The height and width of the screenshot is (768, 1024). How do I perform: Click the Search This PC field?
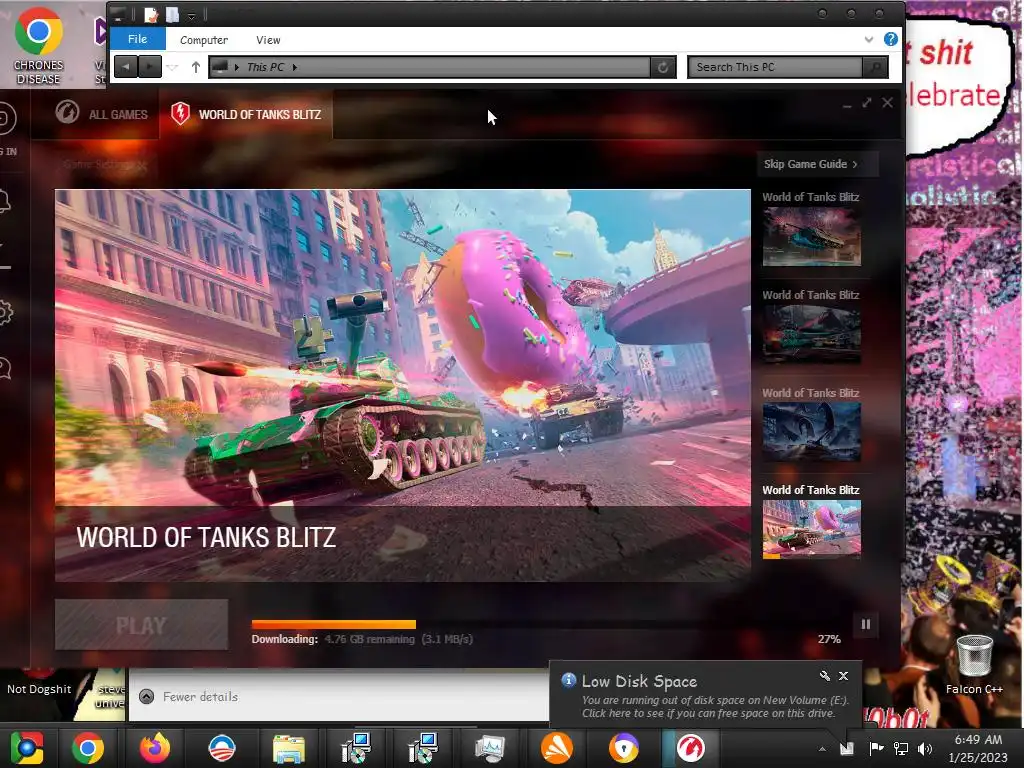(x=775, y=67)
